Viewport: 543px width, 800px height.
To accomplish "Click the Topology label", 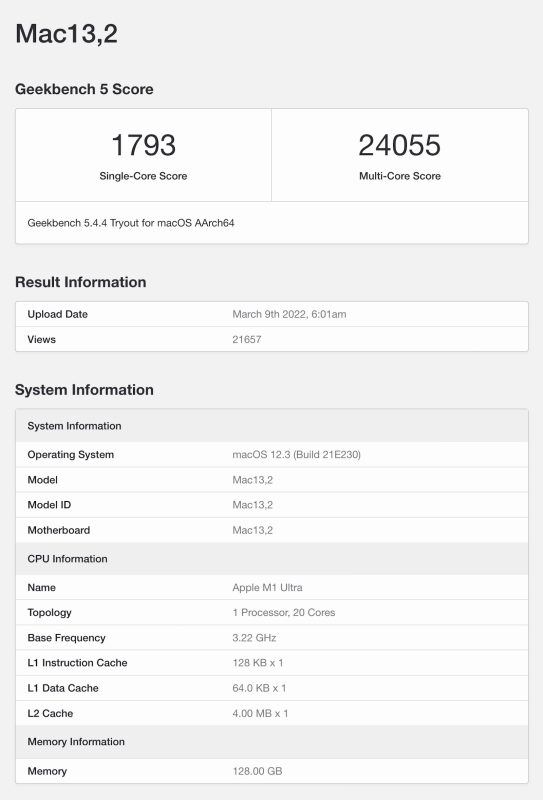I will pyautogui.click(x=50, y=613).
